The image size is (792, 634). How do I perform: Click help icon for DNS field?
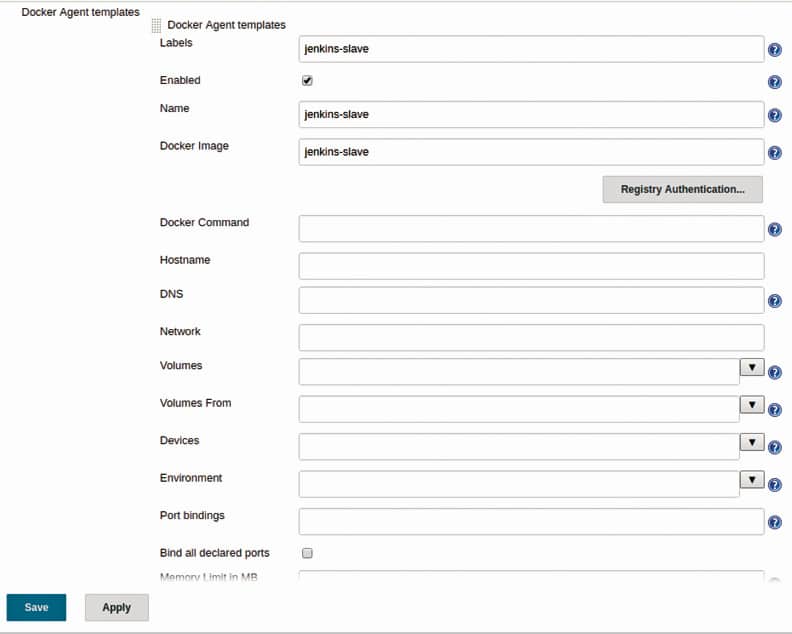click(774, 301)
